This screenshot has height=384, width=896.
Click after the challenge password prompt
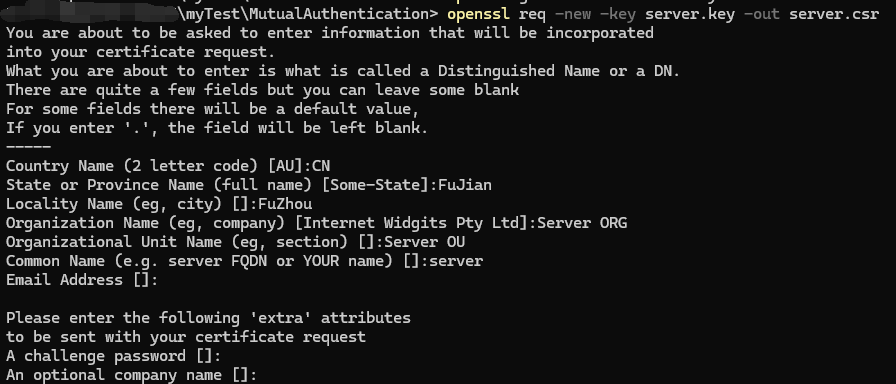[226, 357]
